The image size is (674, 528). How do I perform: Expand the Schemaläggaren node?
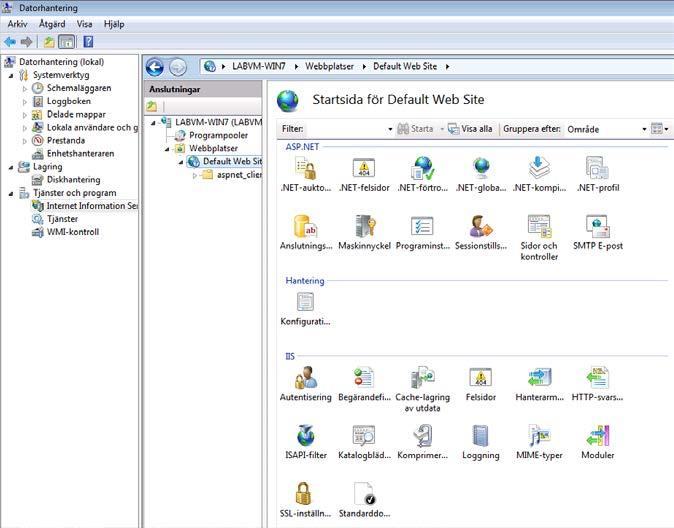[x=25, y=89]
